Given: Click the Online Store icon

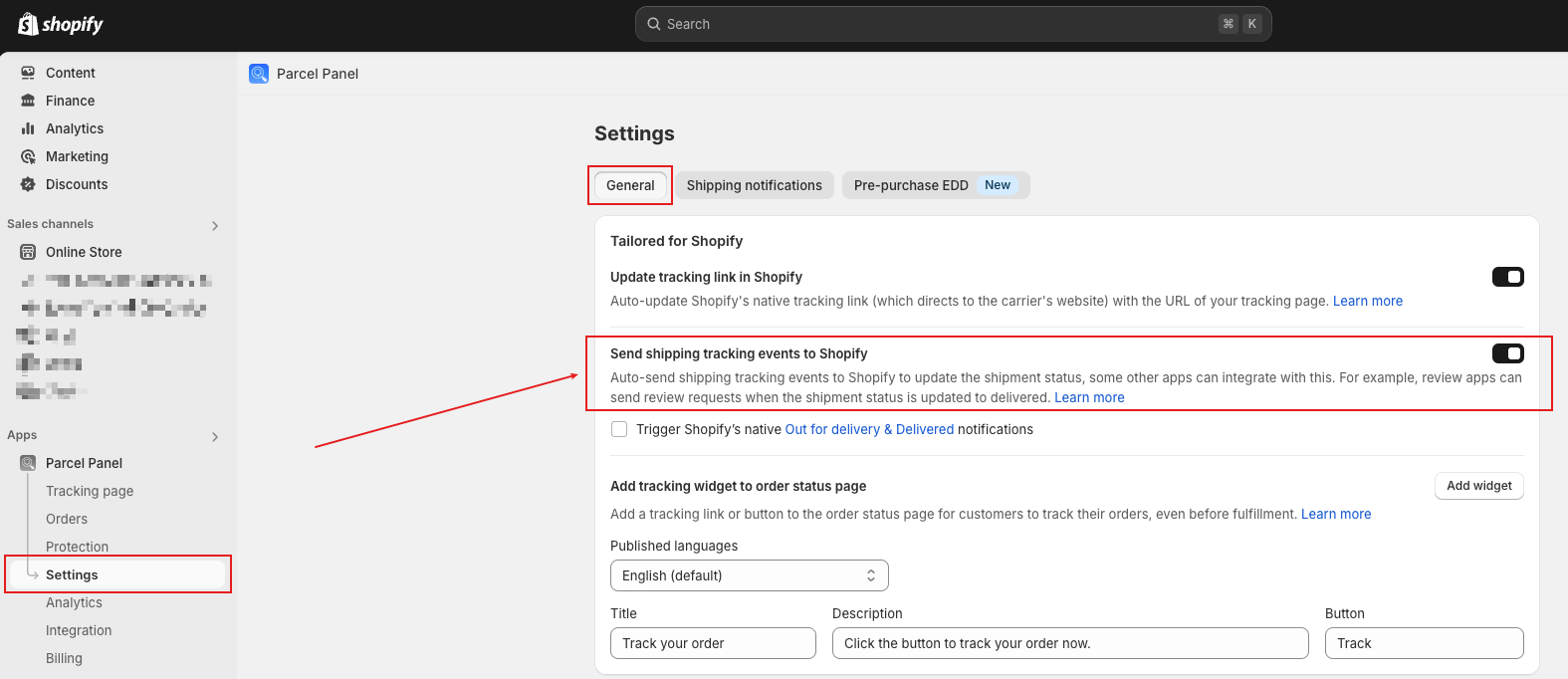Looking at the screenshot, I should point(28,252).
